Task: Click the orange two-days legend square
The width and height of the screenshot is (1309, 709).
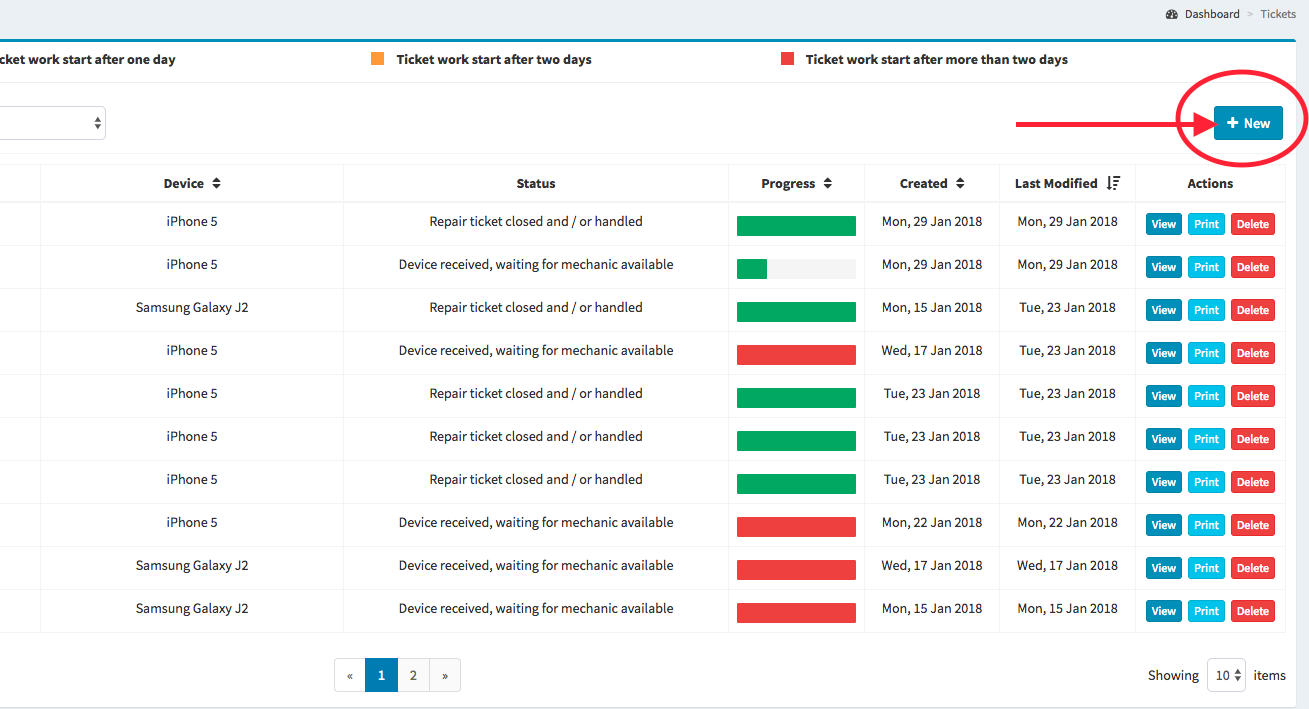Action: (377, 59)
